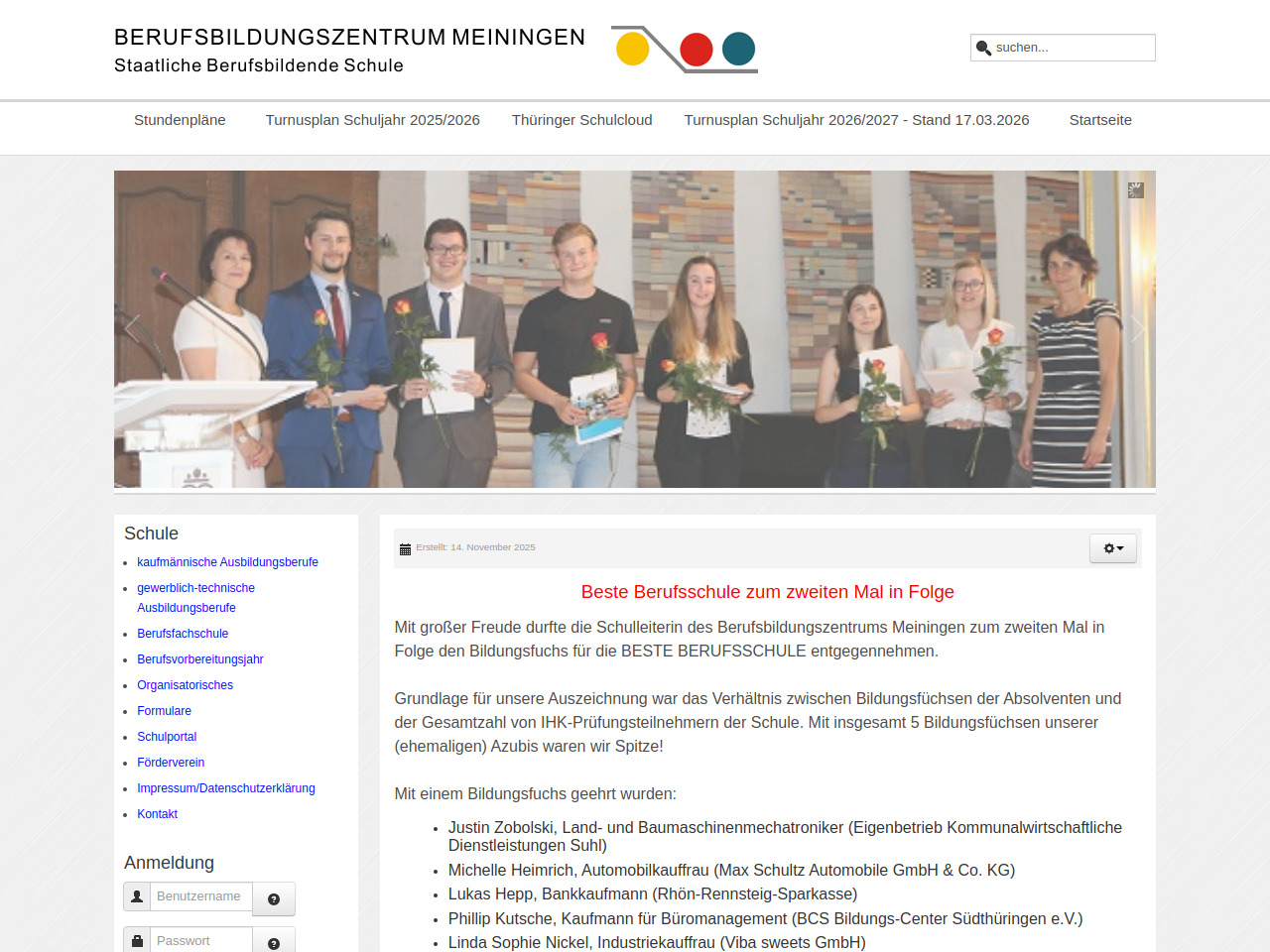Click the username help question-mark button
Viewport: 1270px width, 952px height.
coord(274,898)
